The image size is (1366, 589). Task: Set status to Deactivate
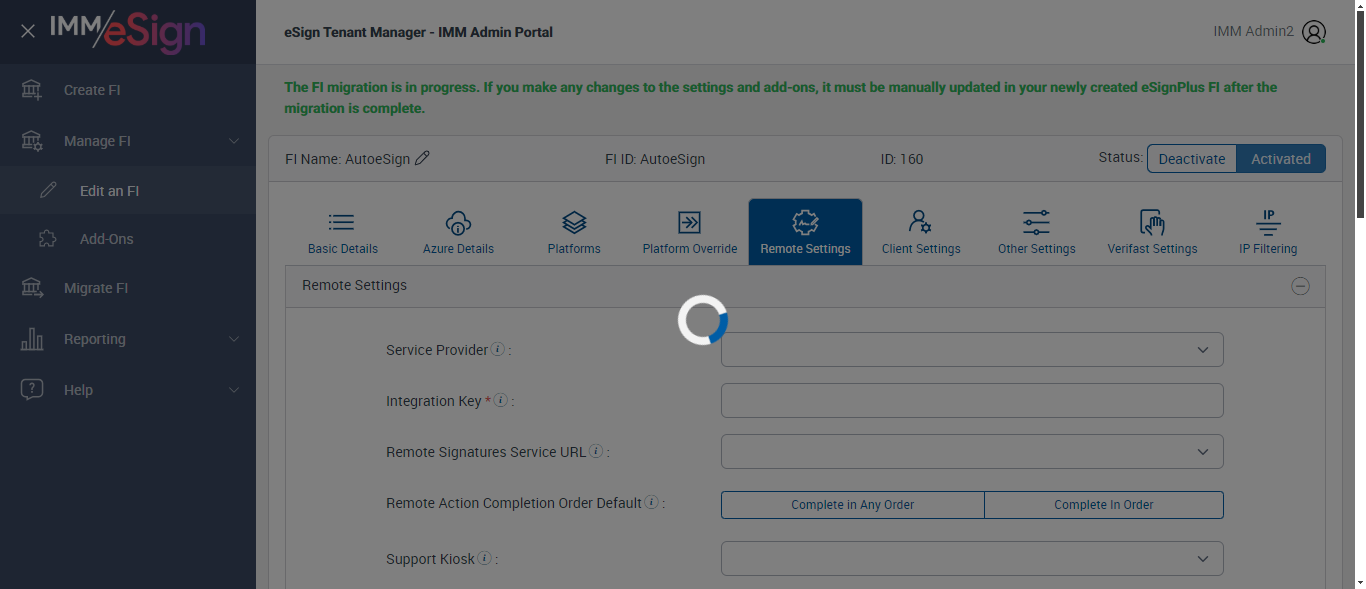click(x=1192, y=159)
